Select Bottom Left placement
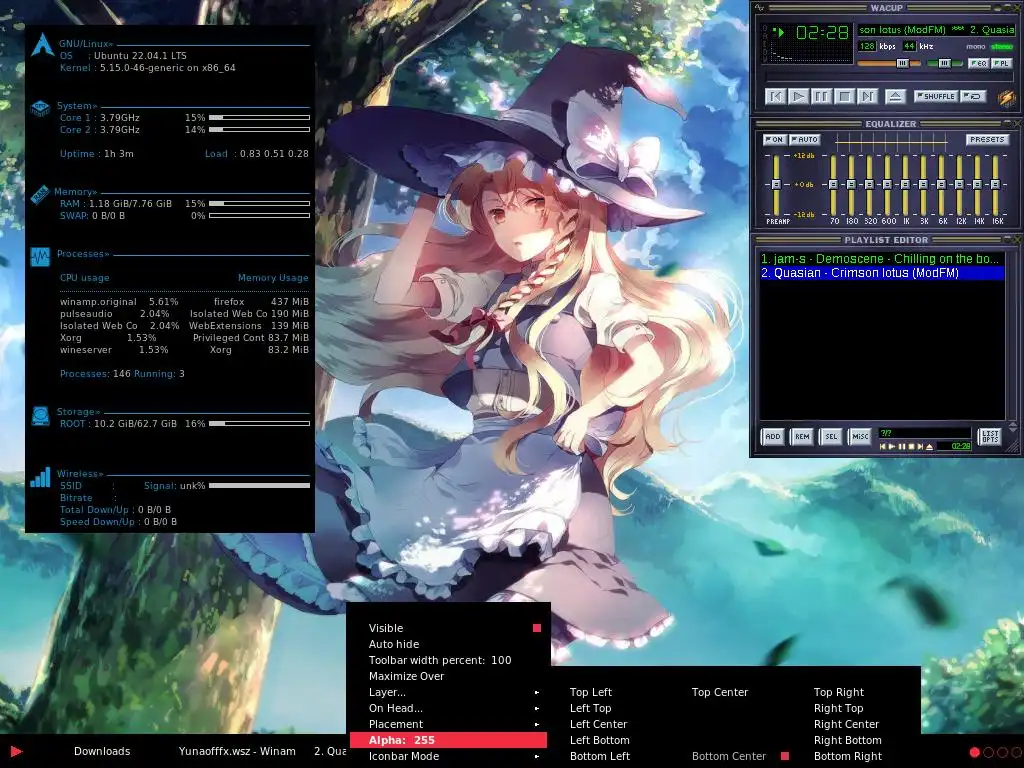The width and height of the screenshot is (1024, 768). pyautogui.click(x=600, y=756)
